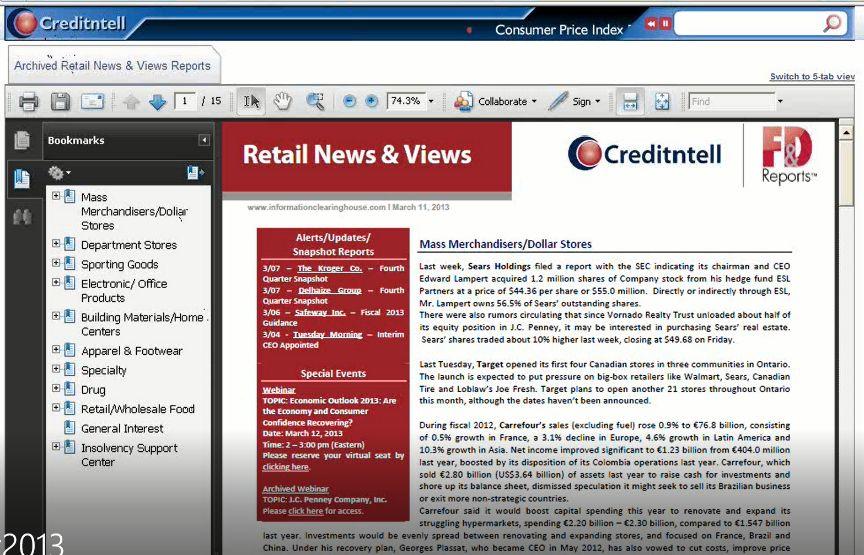Screen dimensions: 864x555
Task: Click 'click here' for archived webinar access
Action: (x=305, y=511)
